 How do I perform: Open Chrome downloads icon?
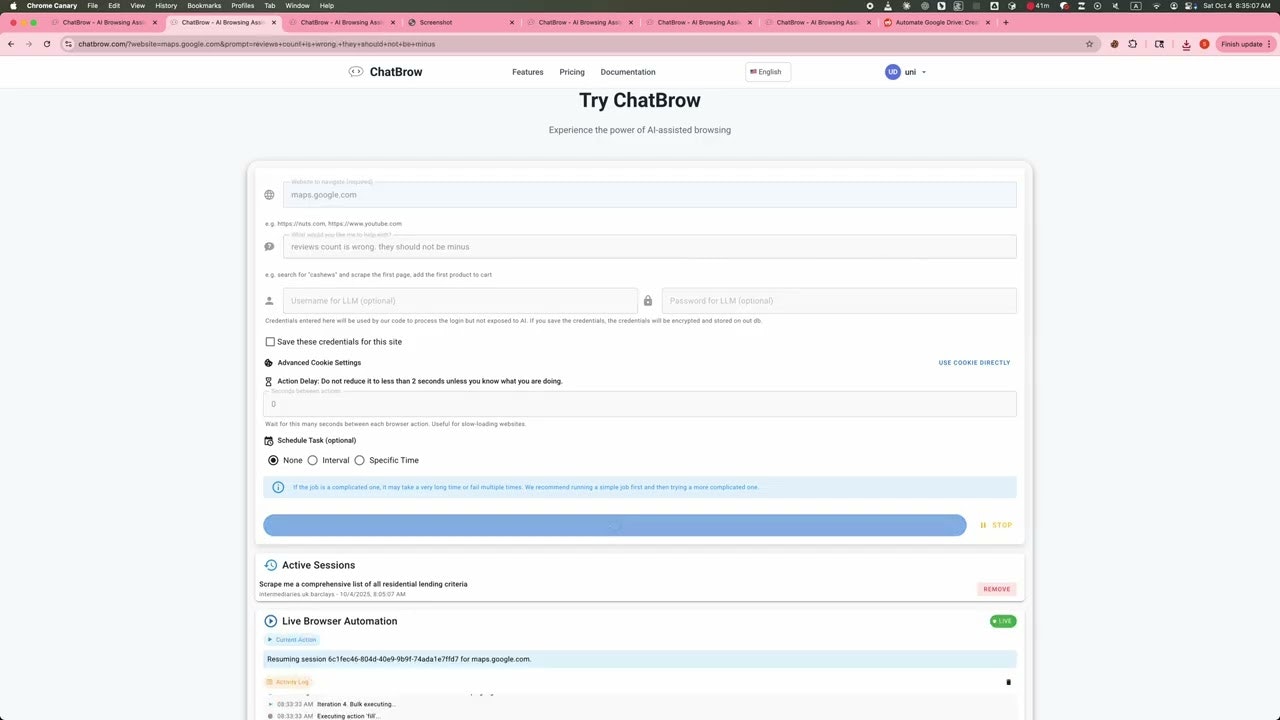tap(1186, 44)
